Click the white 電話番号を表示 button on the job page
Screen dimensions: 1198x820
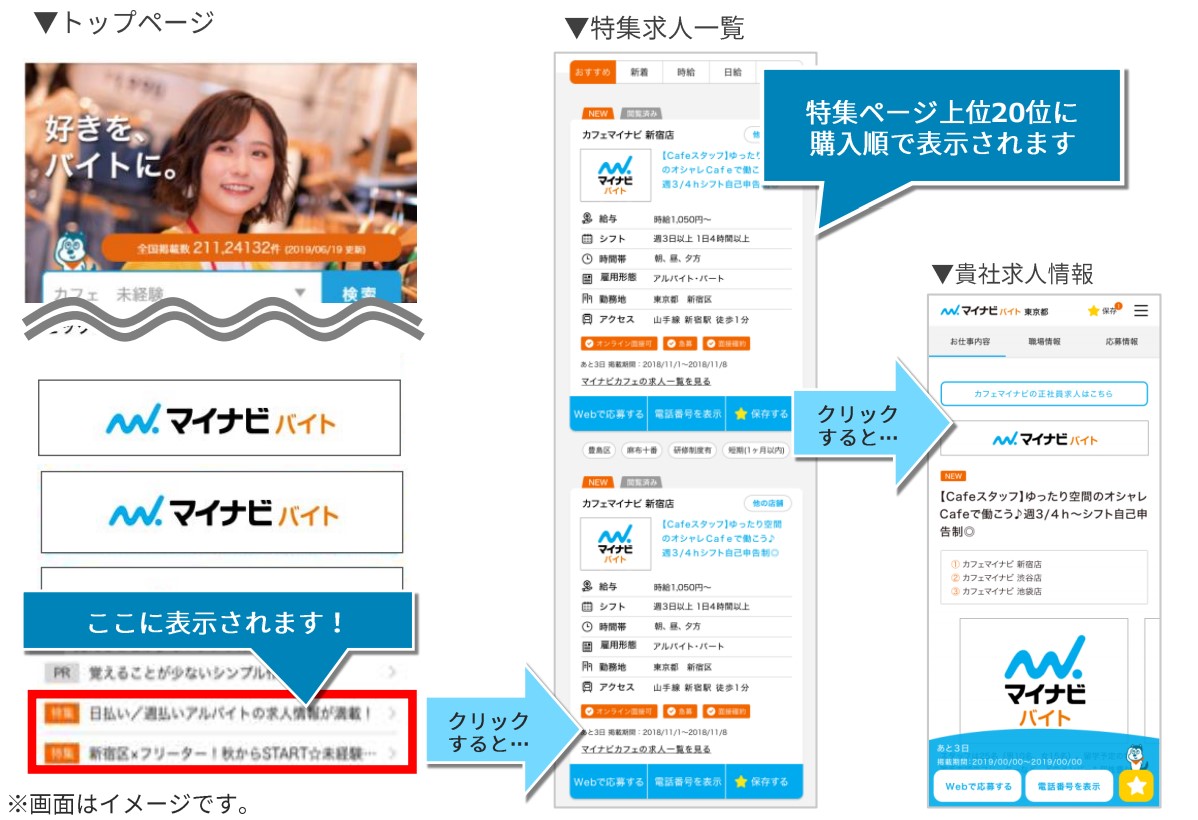(1068, 786)
